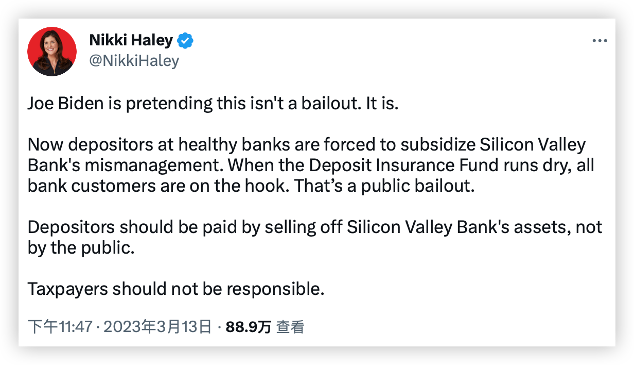The width and height of the screenshot is (634, 366).
Task: Click the words by the public.
Action: click(x=81, y=248)
